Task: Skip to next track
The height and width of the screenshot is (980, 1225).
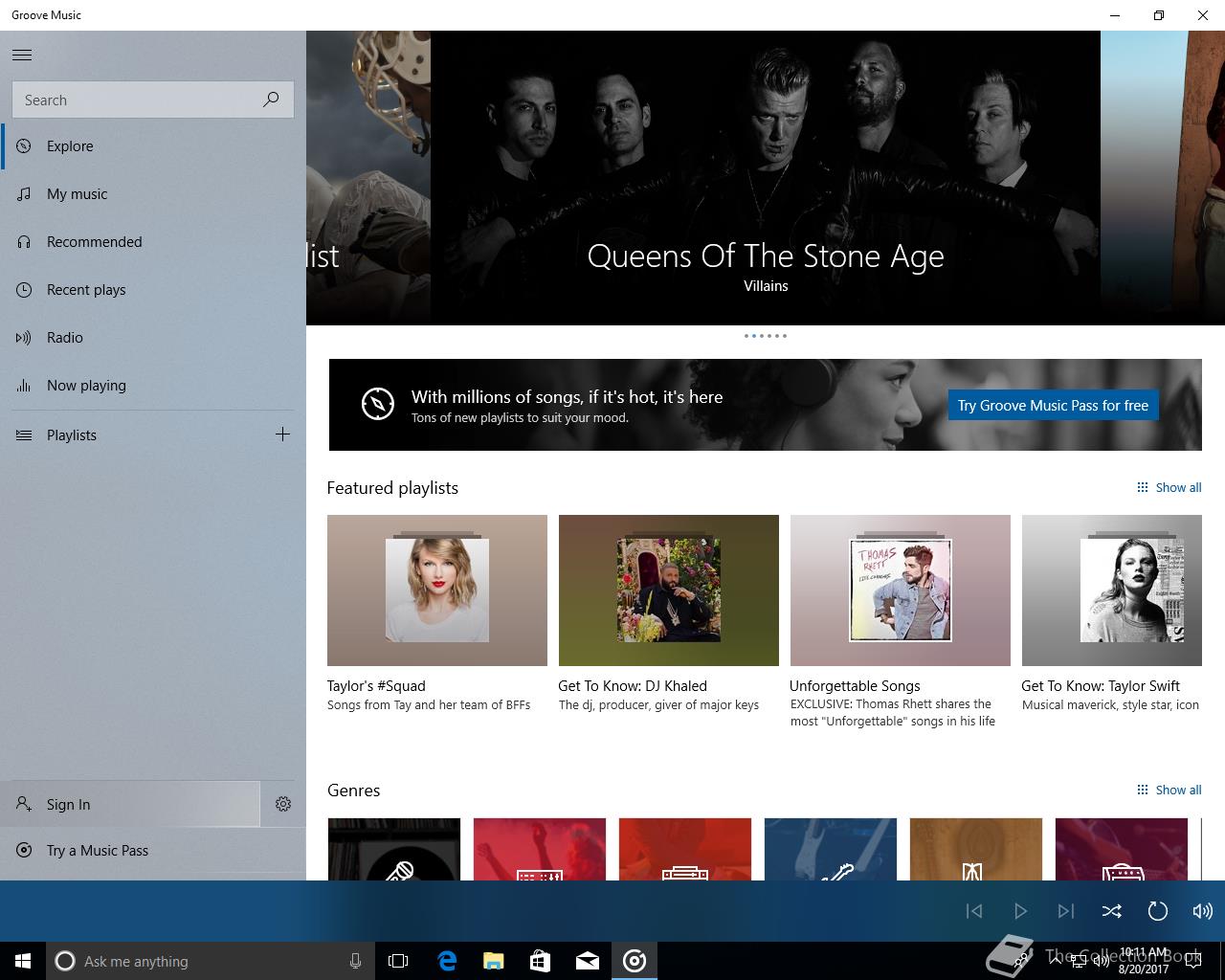Action: click(1066, 911)
